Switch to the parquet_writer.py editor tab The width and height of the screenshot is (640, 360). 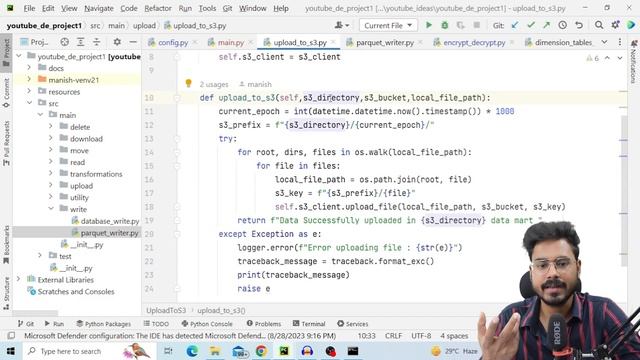384,42
